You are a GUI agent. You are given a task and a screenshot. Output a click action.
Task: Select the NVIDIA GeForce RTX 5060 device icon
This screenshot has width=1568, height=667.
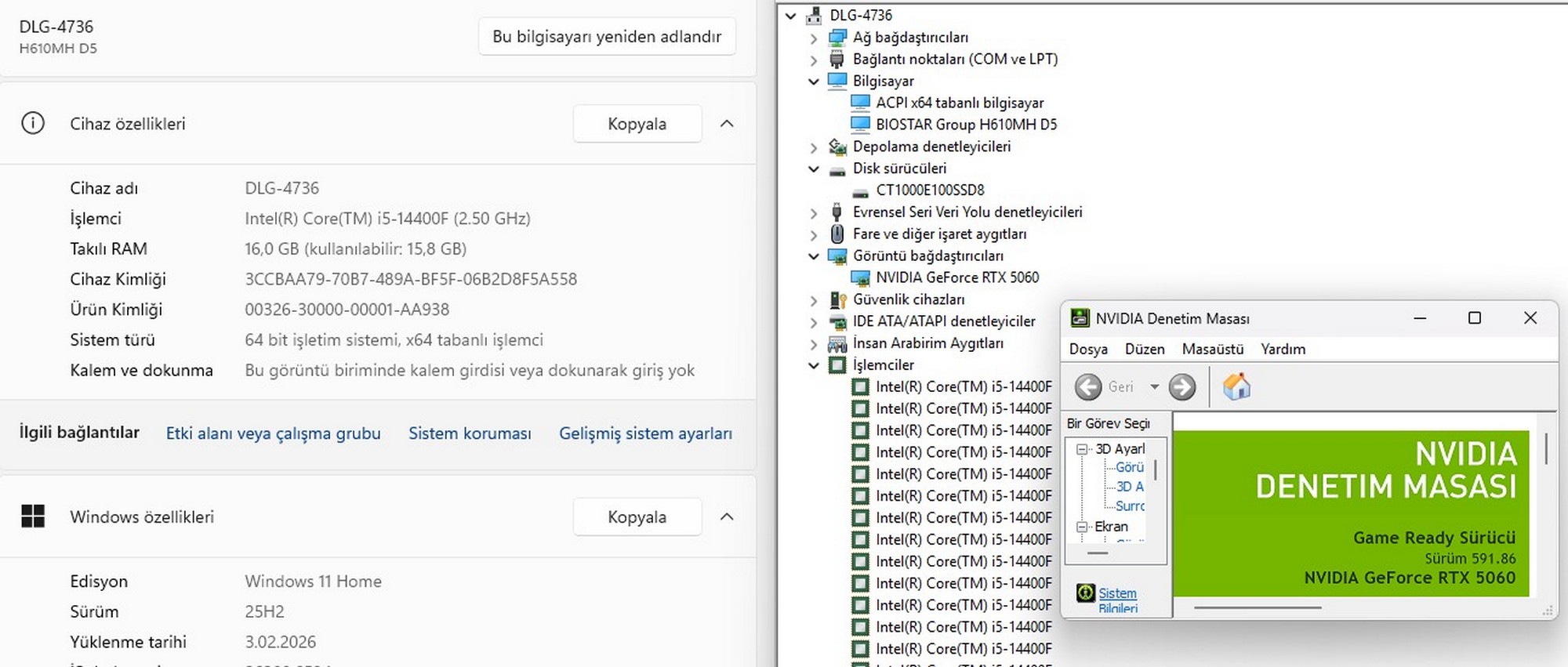[860, 277]
